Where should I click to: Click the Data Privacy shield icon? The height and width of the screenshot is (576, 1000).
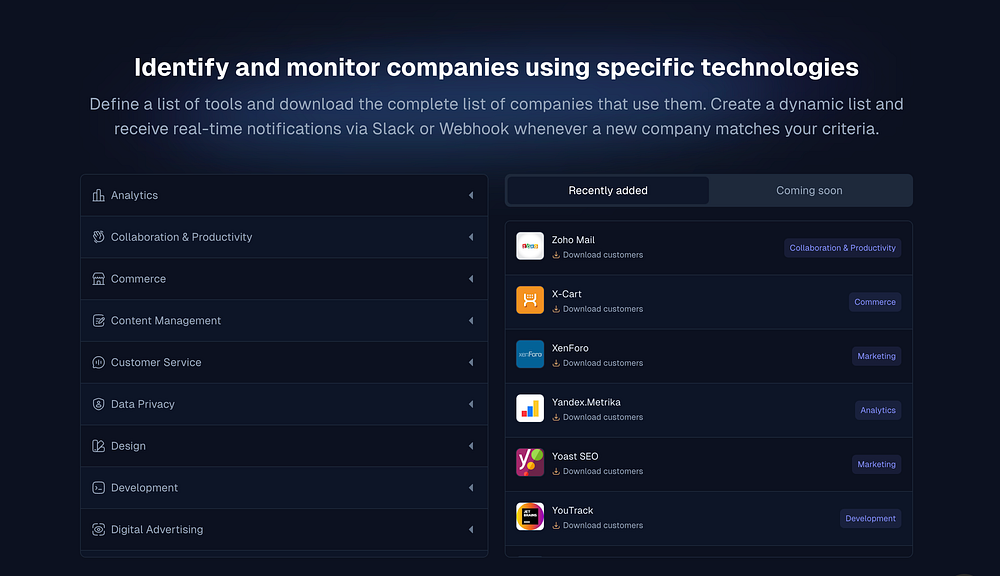(x=98, y=404)
